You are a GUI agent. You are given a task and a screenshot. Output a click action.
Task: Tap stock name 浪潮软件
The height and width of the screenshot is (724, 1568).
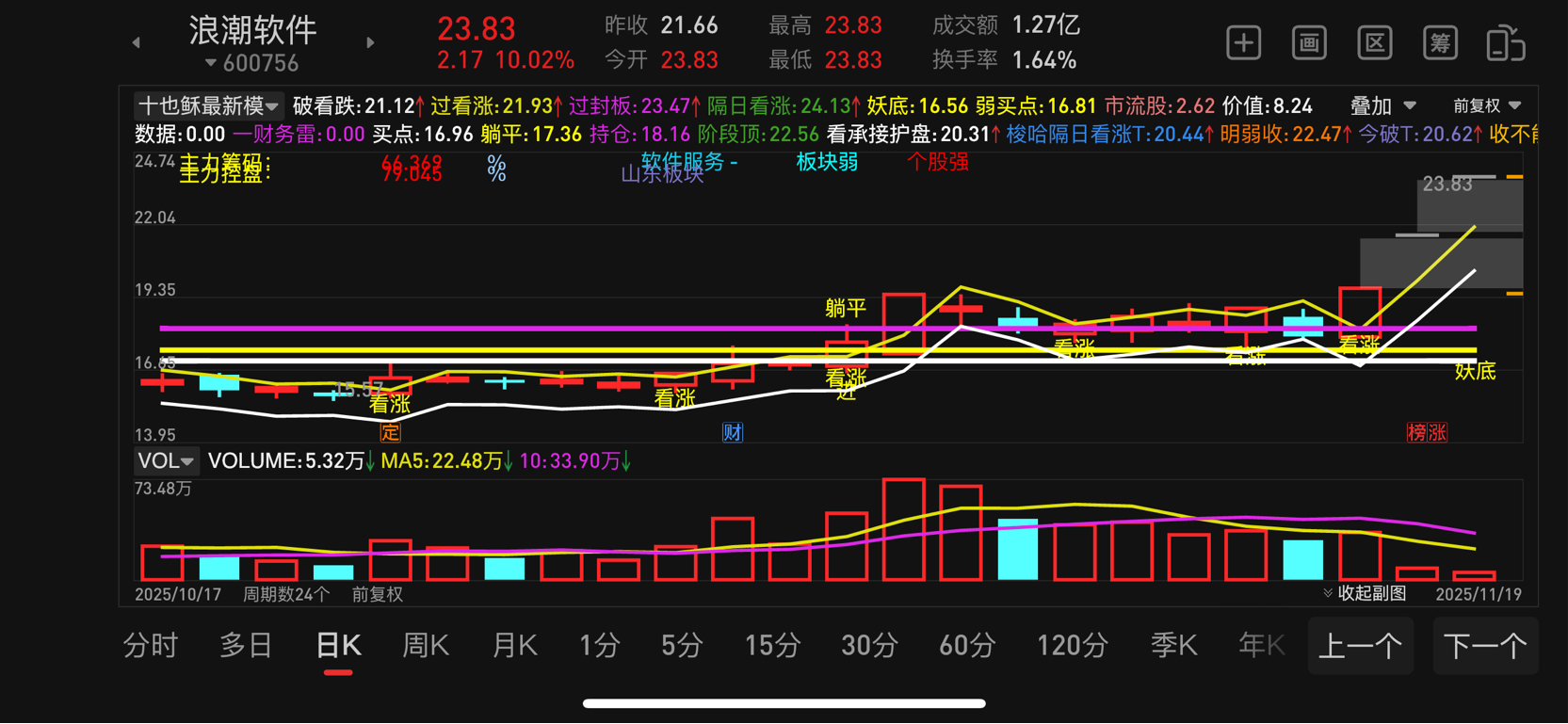(x=252, y=30)
